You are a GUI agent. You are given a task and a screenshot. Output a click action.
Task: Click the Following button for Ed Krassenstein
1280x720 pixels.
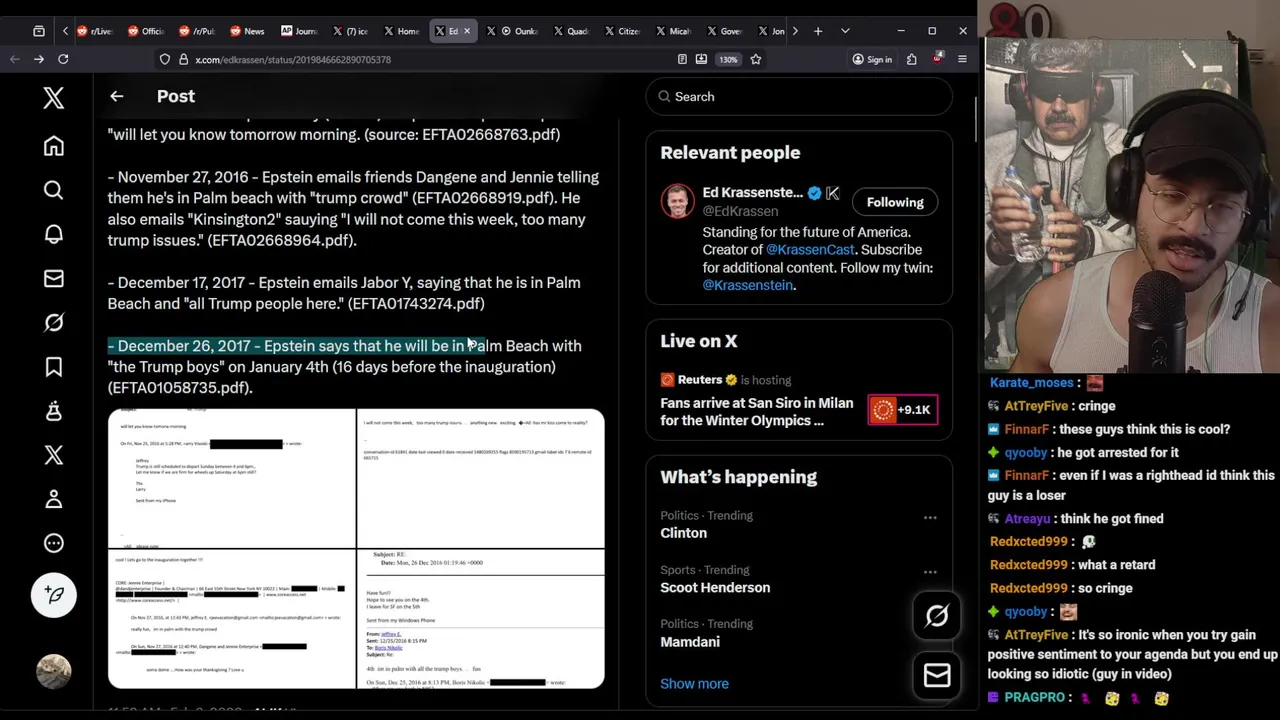895,202
